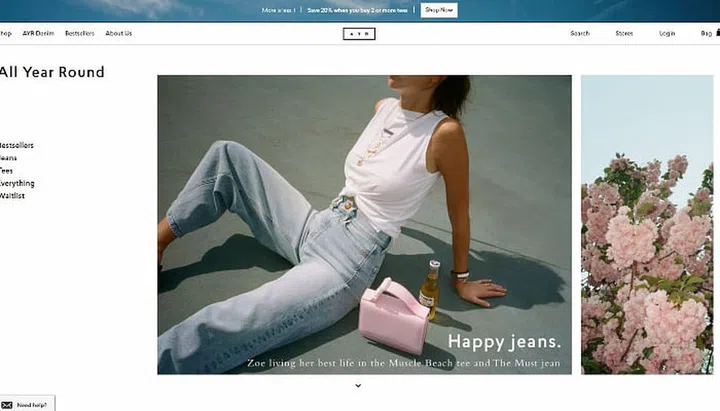Click the All Year Round heading

point(52,72)
